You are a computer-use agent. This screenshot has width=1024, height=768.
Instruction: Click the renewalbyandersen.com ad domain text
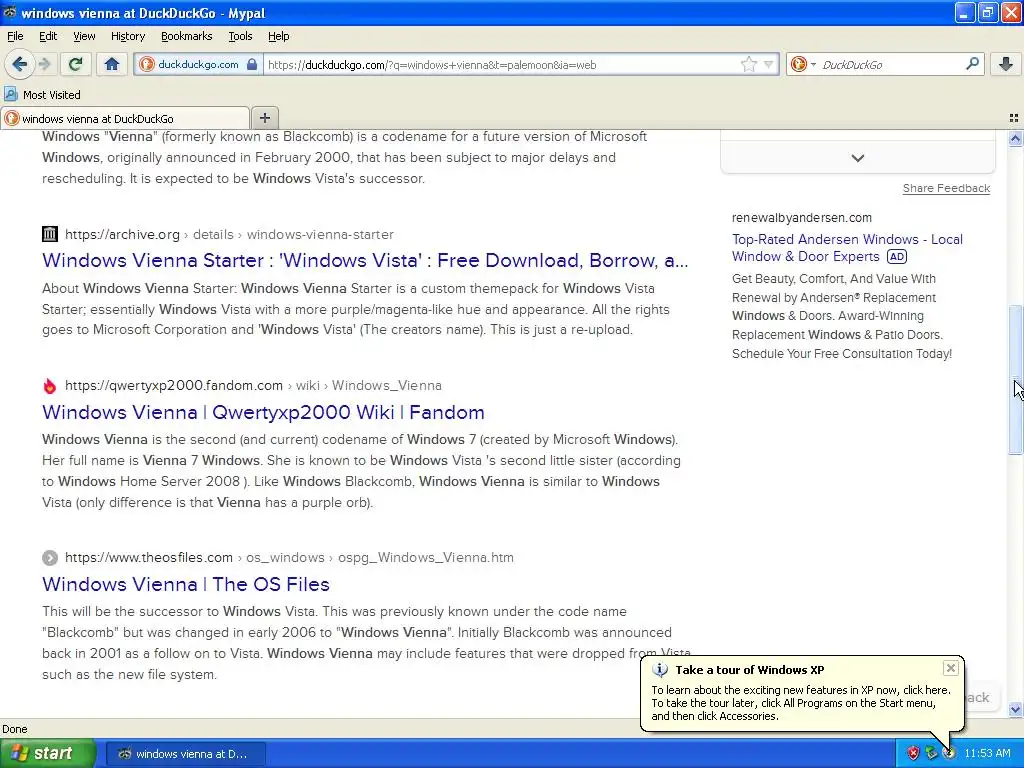point(801,217)
